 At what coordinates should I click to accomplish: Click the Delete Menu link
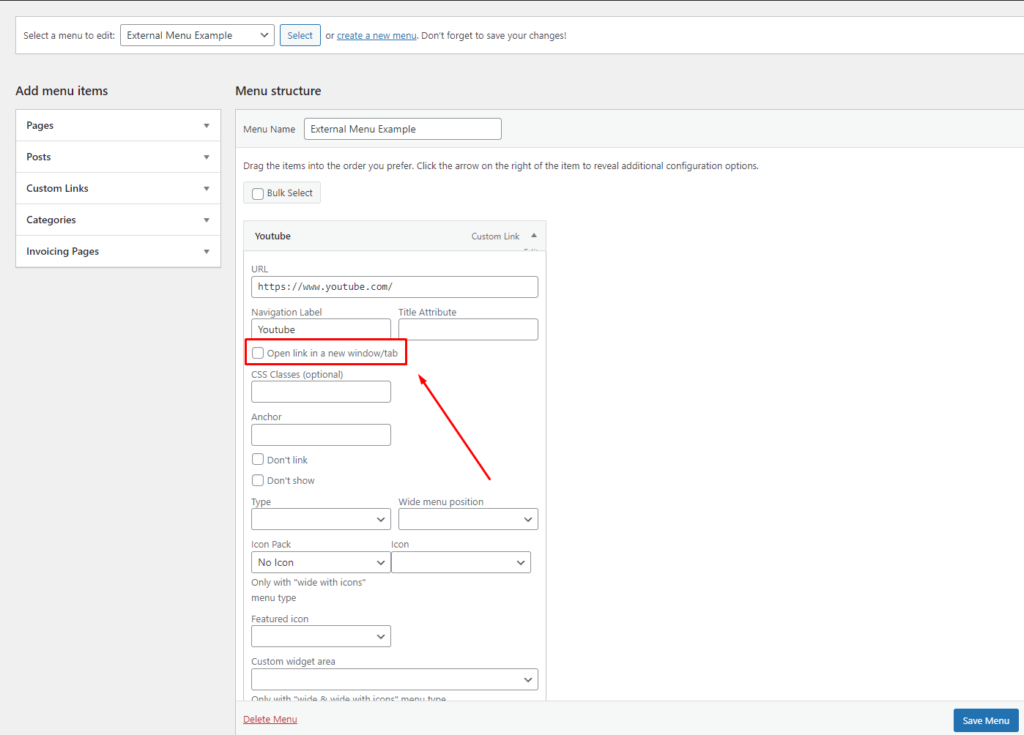click(269, 718)
